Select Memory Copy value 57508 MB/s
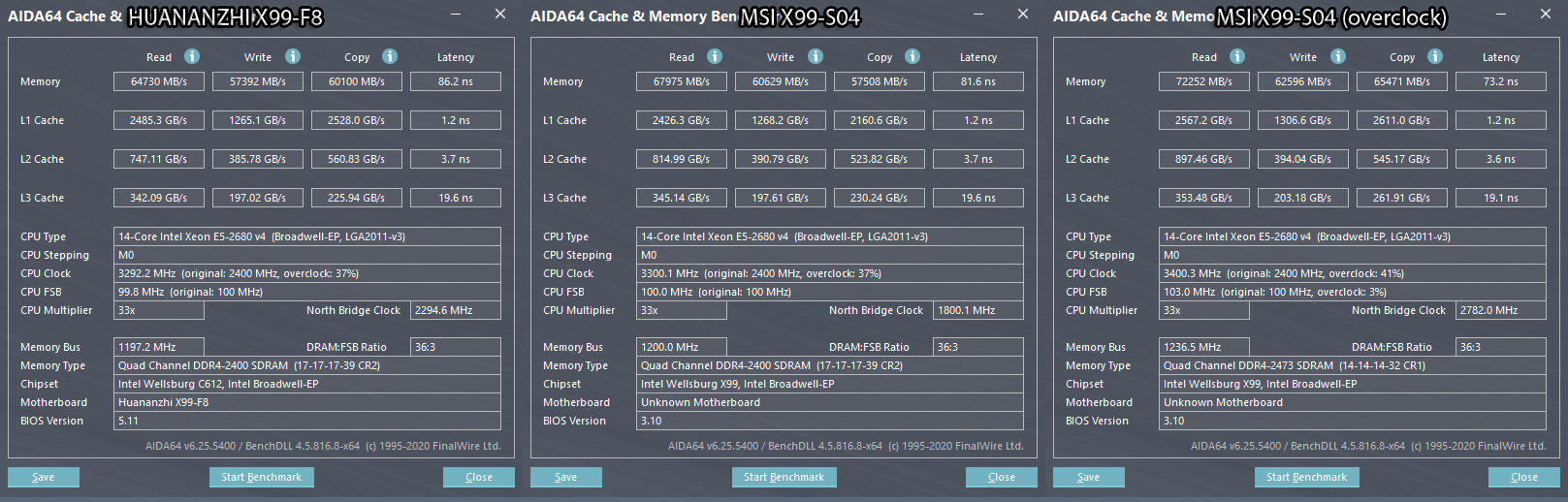This screenshot has height=502, width=1568. pos(880,81)
